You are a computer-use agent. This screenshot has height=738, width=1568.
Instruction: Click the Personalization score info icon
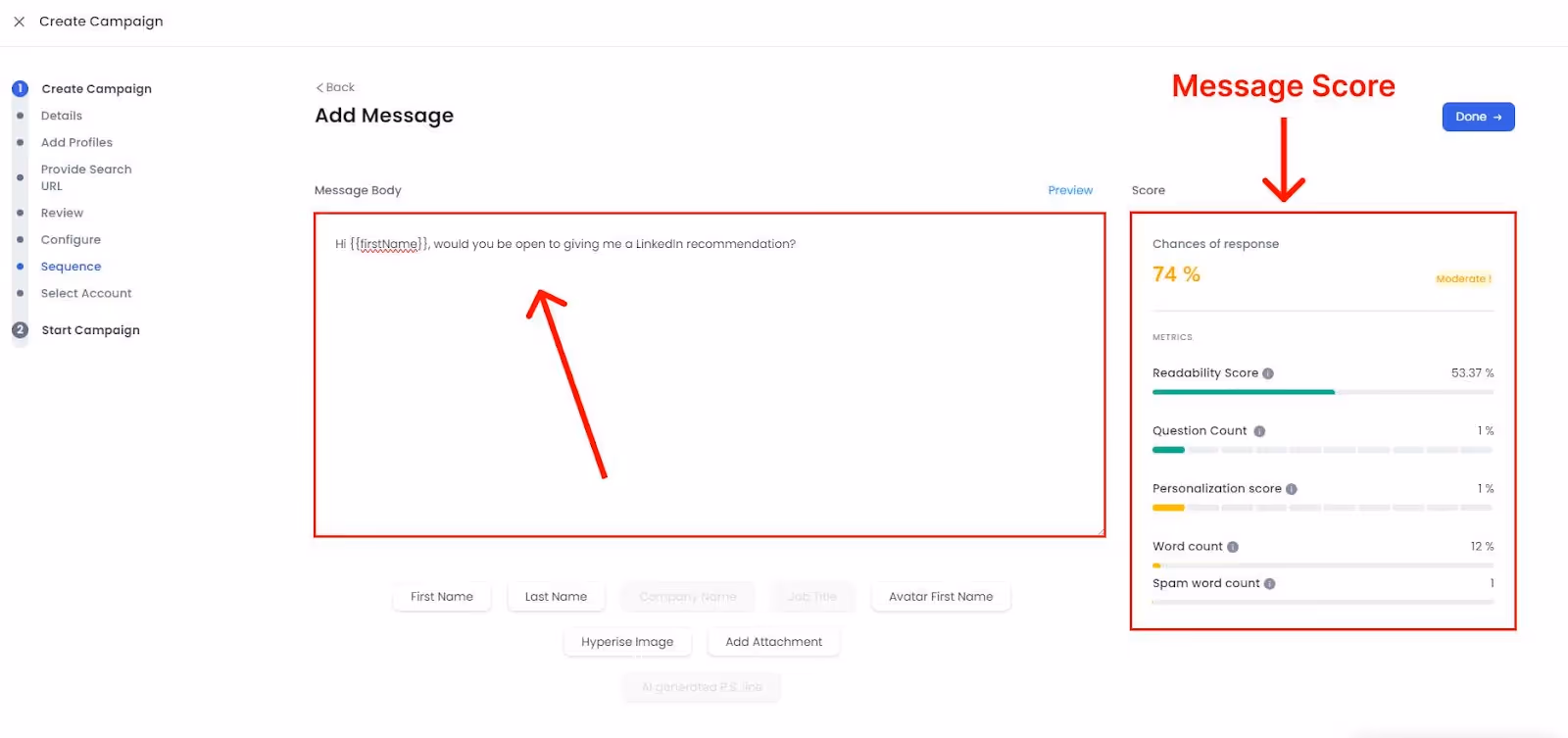1292,489
